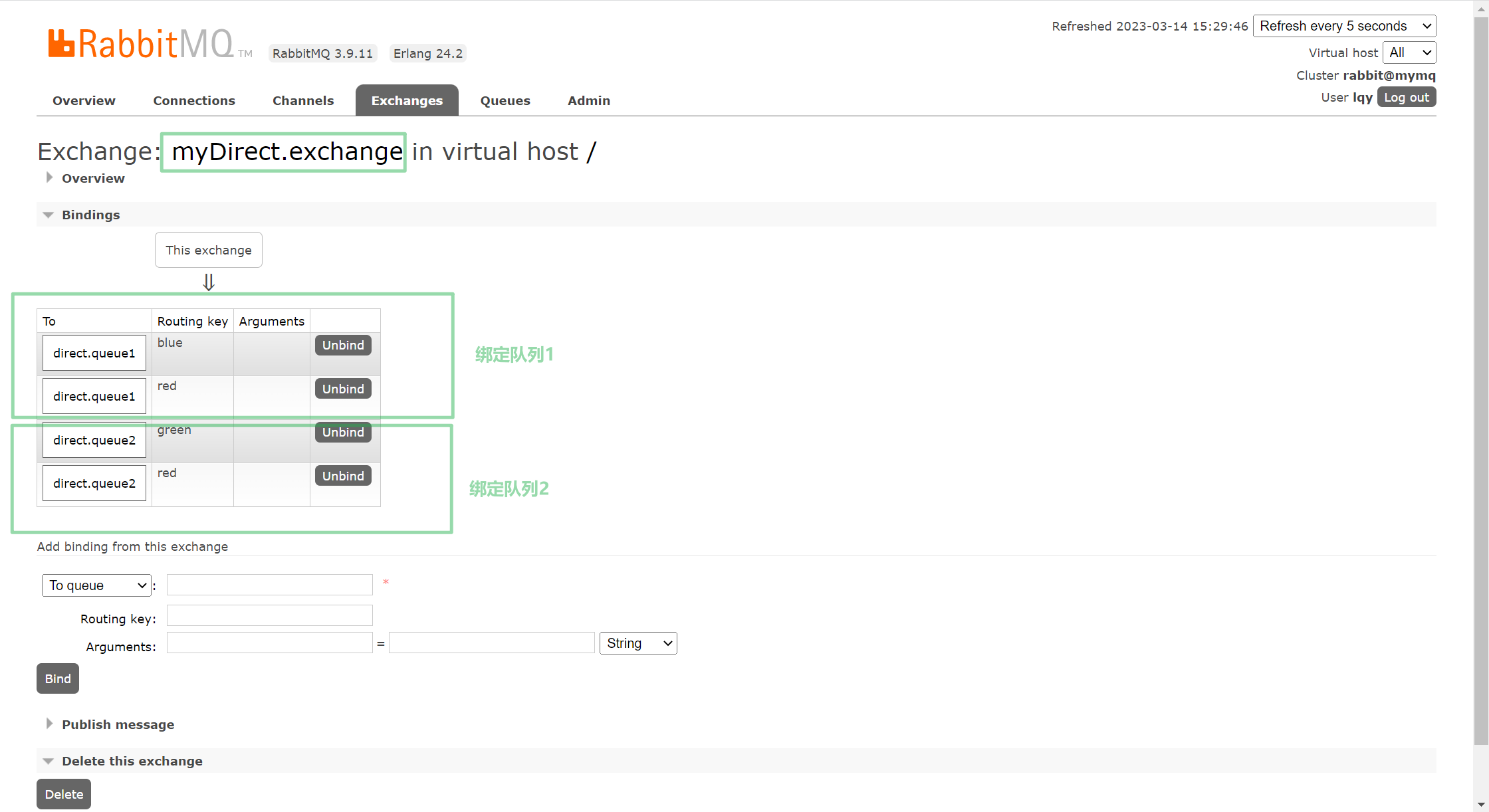Screen dimensions: 1489x812
Task: Unbind direct.queue2 with green routing key
Action: (343, 433)
